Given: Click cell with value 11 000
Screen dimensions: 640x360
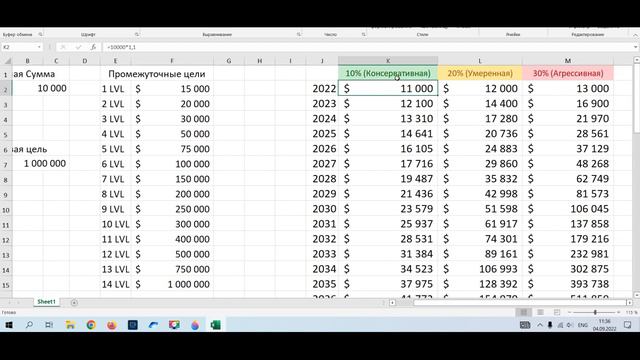Looking at the screenshot, I should point(388,88).
